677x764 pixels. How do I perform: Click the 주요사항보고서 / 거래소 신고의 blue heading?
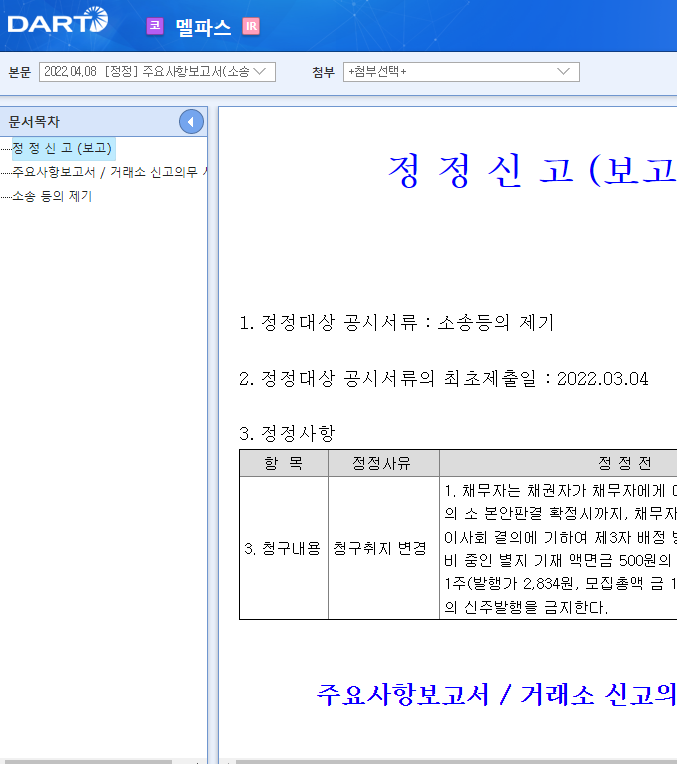[497, 694]
